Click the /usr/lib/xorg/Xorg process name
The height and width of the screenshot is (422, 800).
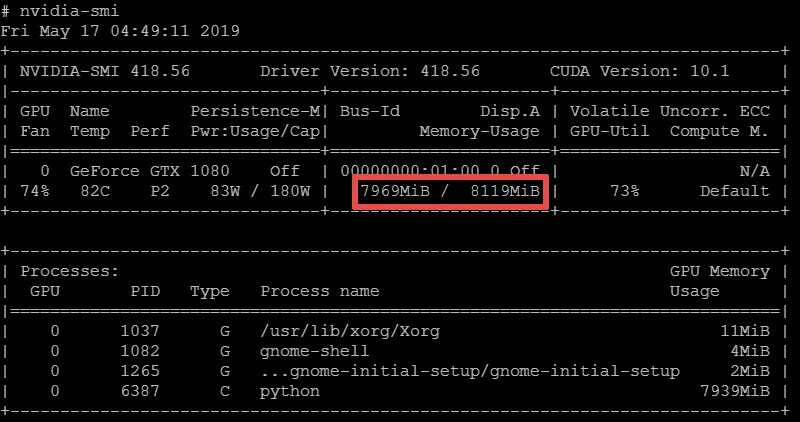pyautogui.click(x=350, y=332)
